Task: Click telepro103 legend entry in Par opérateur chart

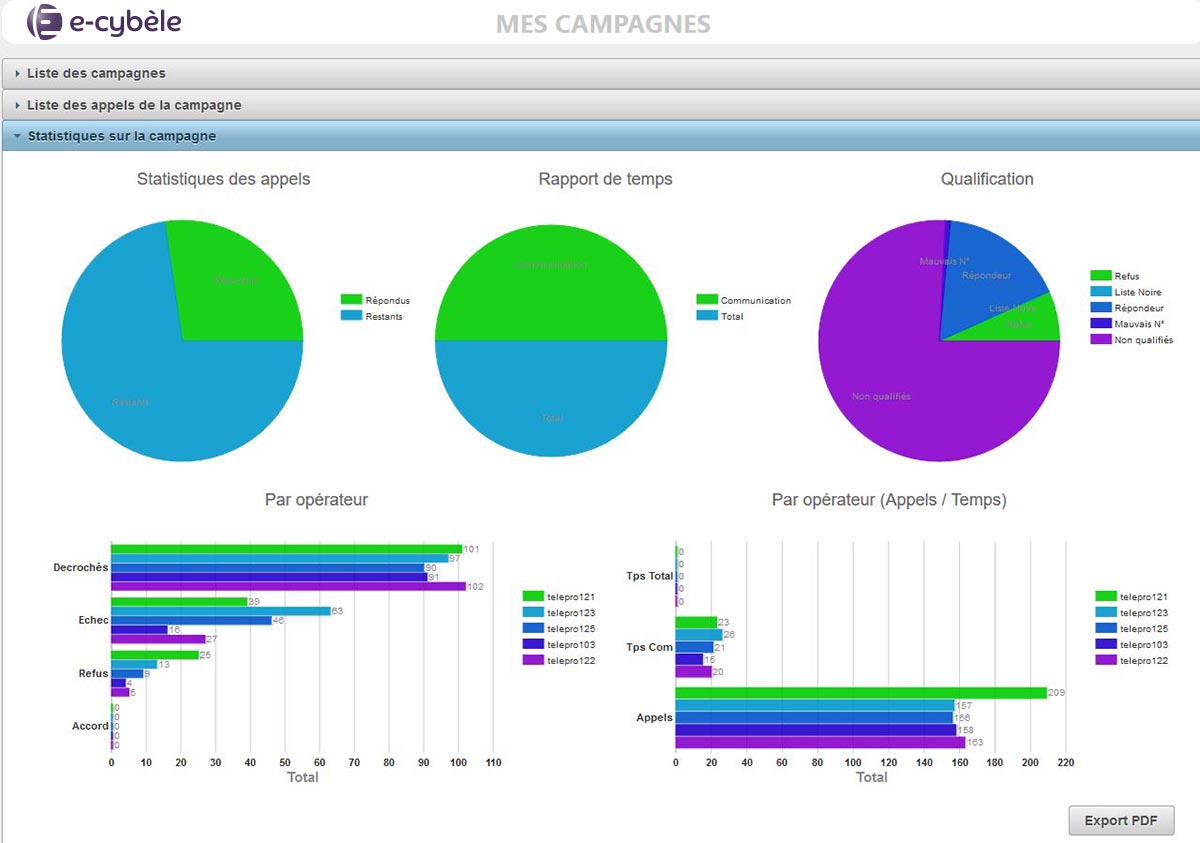Action: pos(559,645)
